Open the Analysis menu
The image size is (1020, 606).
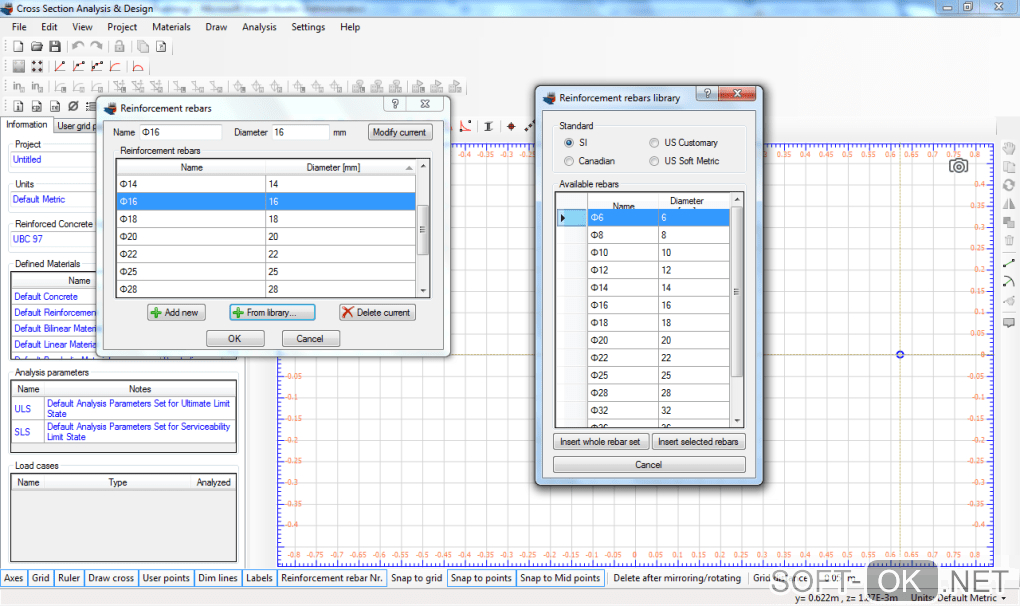259,27
